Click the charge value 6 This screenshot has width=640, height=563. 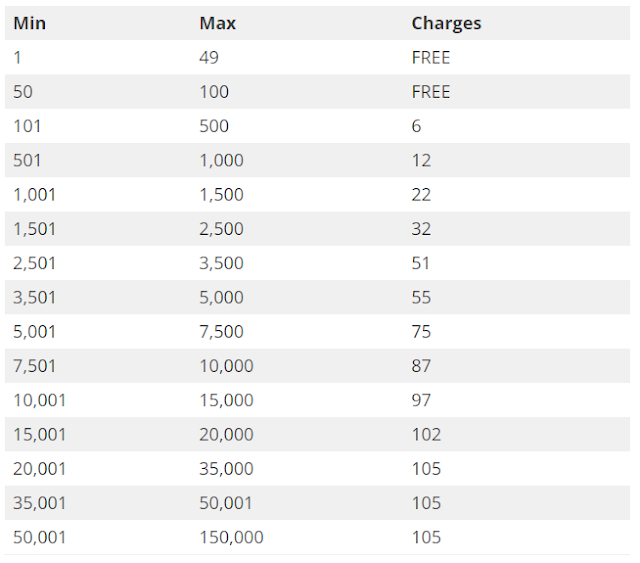(416, 126)
